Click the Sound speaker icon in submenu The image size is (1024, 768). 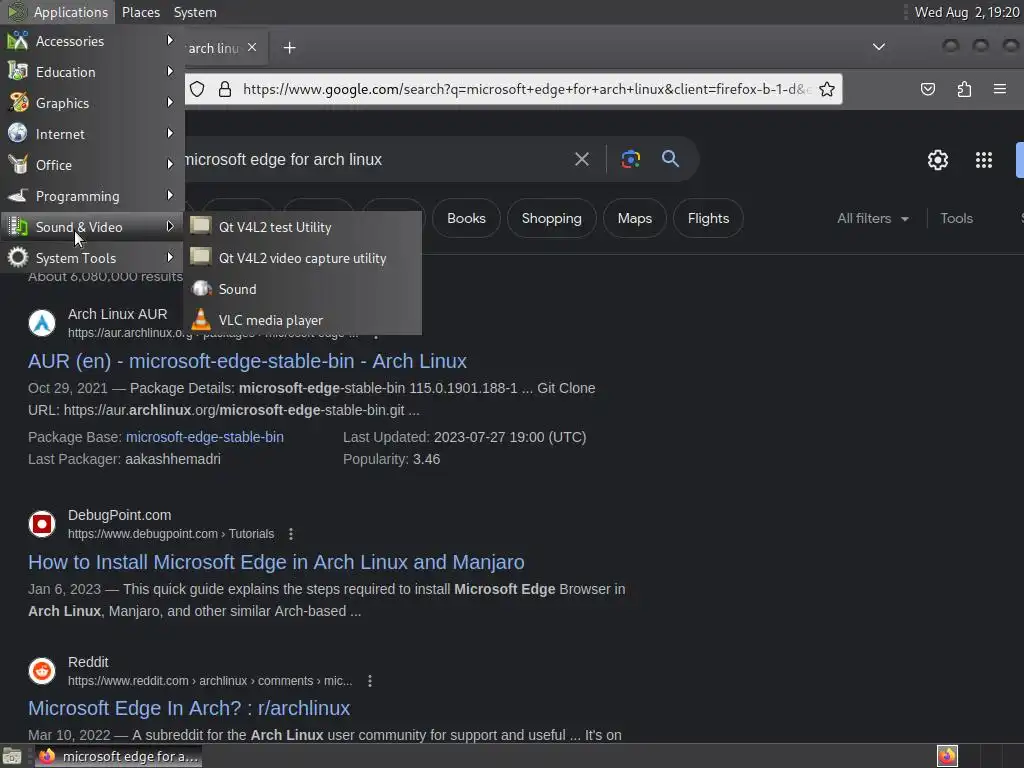[x=201, y=289]
